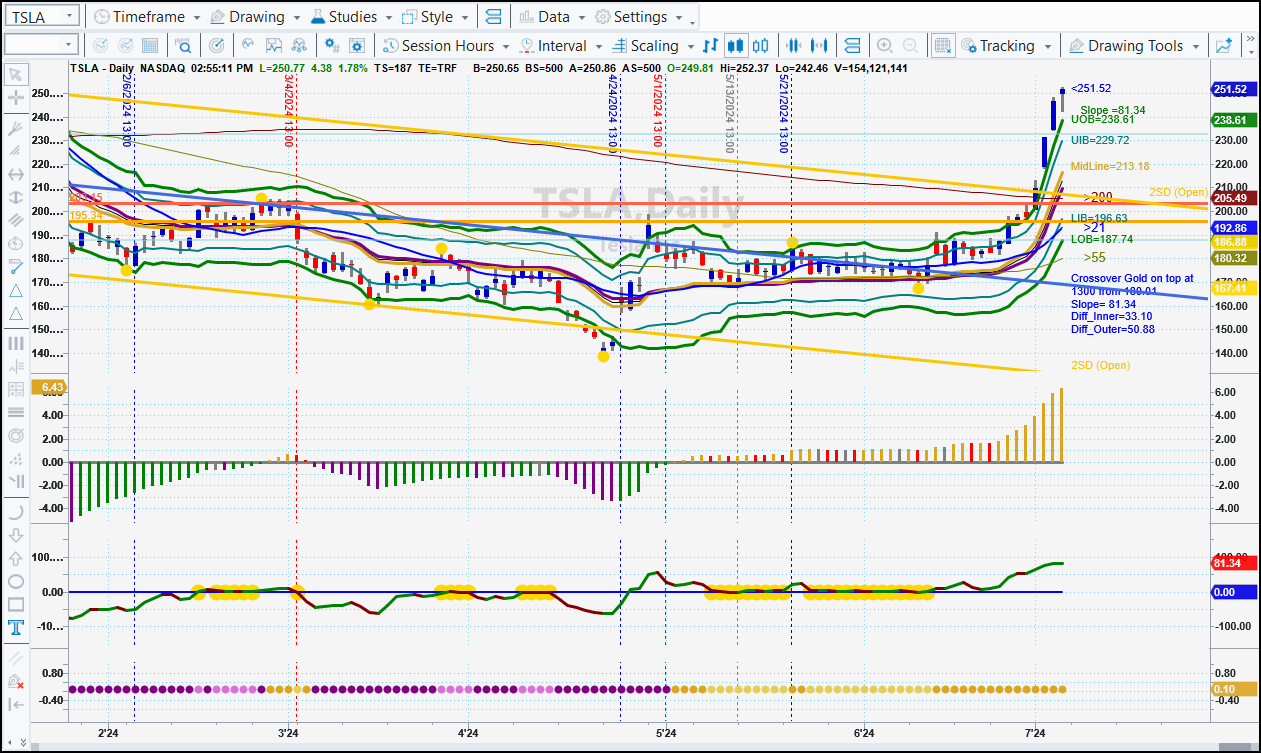The height and width of the screenshot is (753, 1261).
Task: Switch to hollow candlestick chart style
Action: coord(761,45)
